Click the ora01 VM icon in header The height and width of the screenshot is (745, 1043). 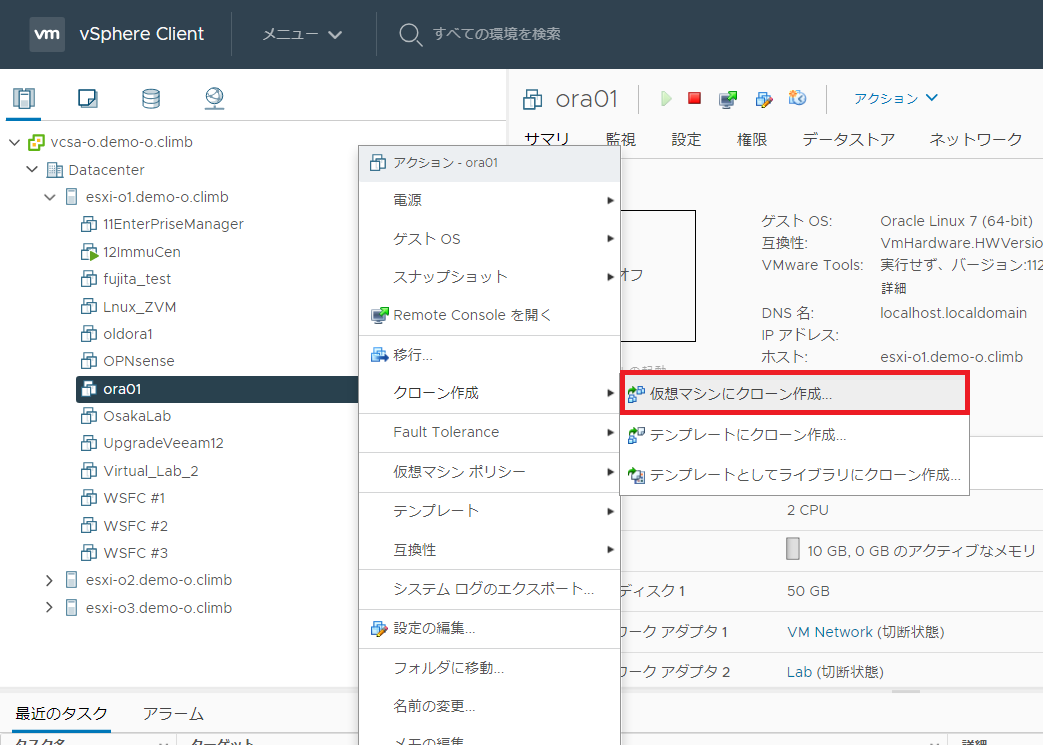click(533, 99)
